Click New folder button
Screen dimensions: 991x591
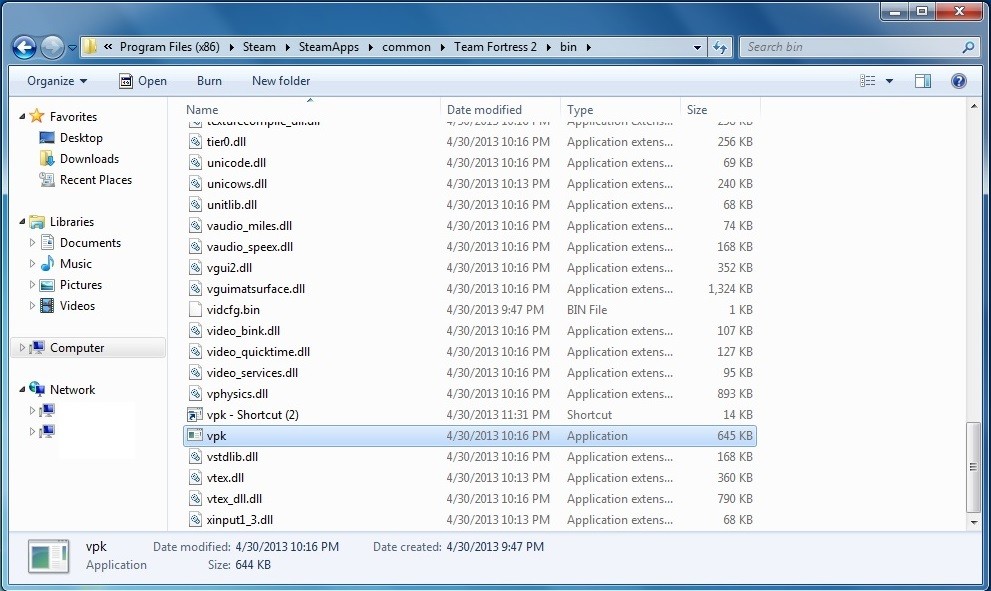click(281, 81)
